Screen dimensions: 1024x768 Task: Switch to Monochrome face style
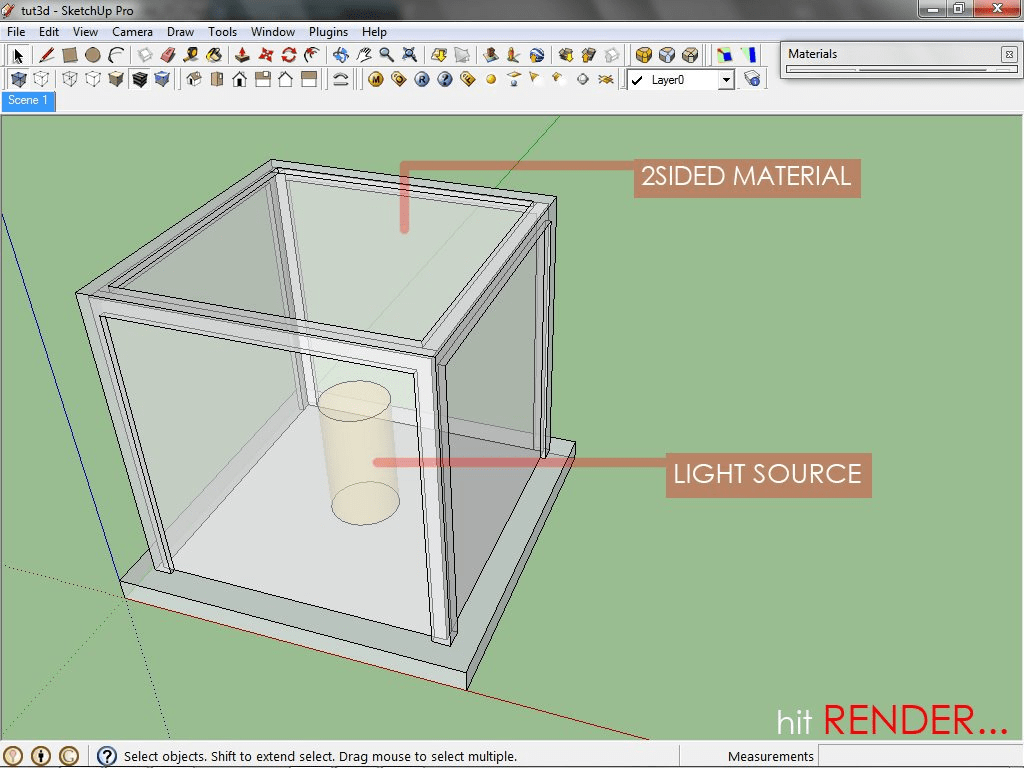[162, 80]
